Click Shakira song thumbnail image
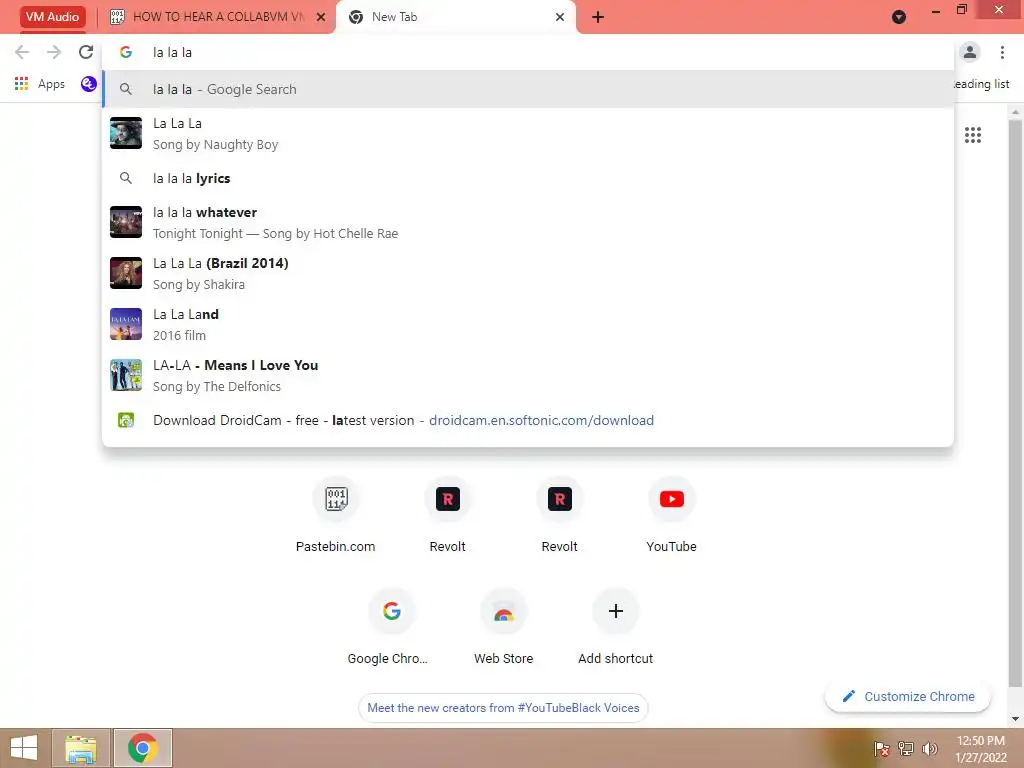This screenshot has height=768, width=1024. 126,273
